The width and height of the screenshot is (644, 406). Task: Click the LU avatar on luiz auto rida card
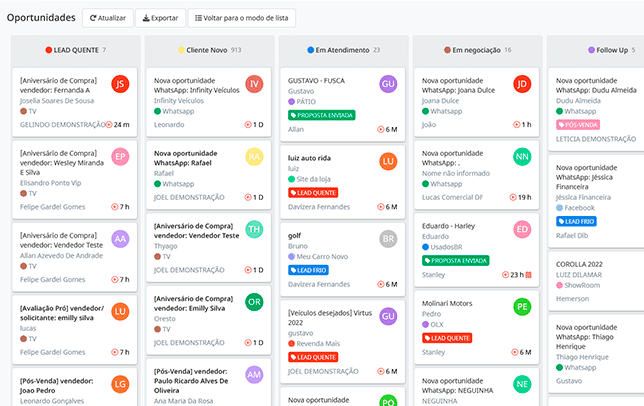388,162
